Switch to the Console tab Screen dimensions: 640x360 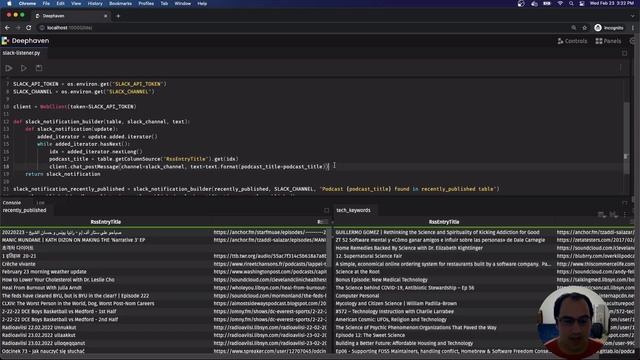12,203
